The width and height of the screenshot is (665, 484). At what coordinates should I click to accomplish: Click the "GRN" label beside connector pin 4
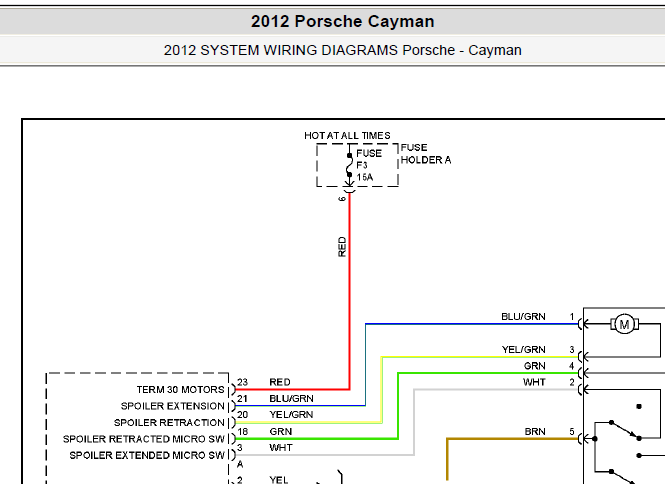click(x=534, y=366)
